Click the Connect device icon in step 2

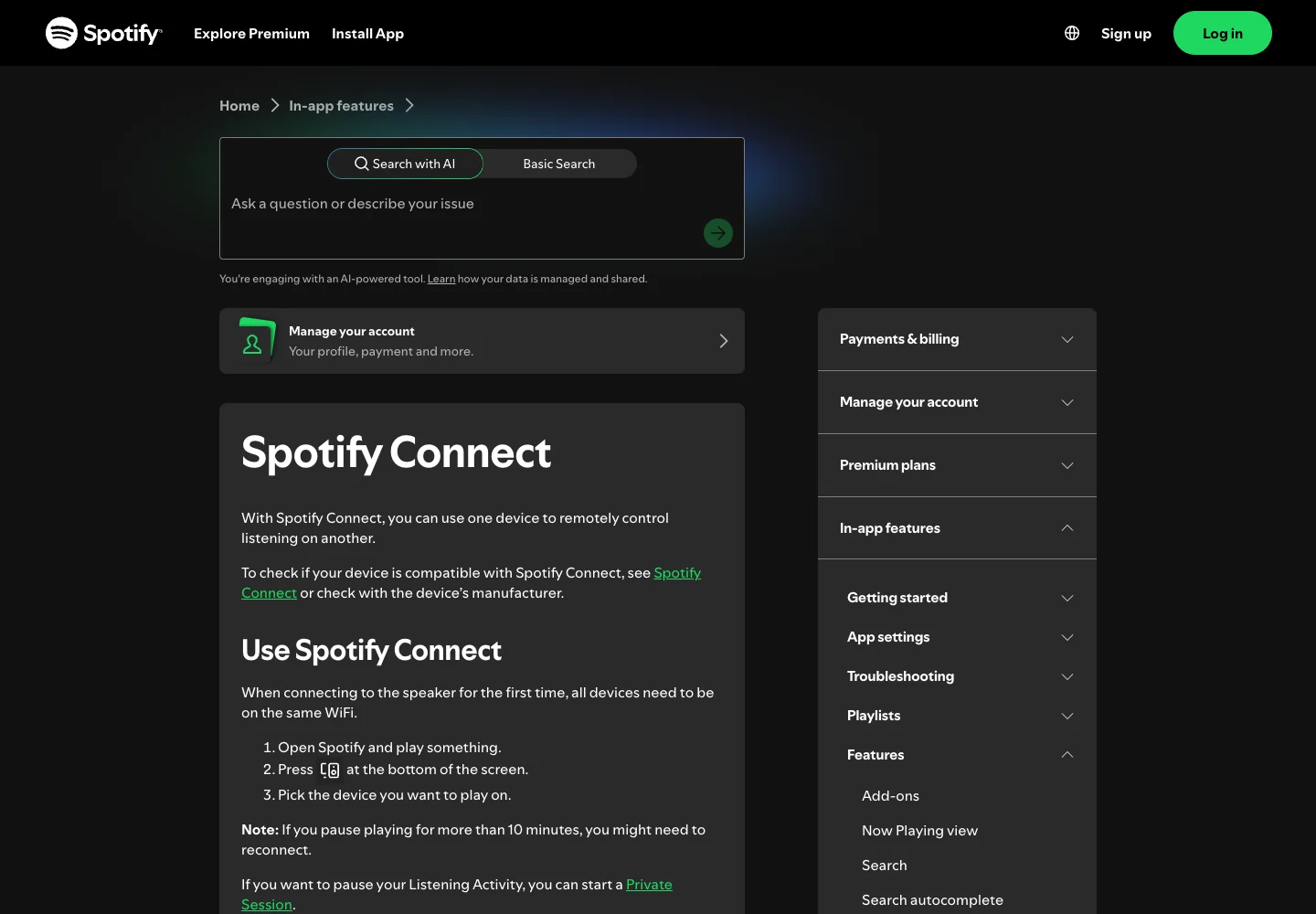(x=330, y=771)
